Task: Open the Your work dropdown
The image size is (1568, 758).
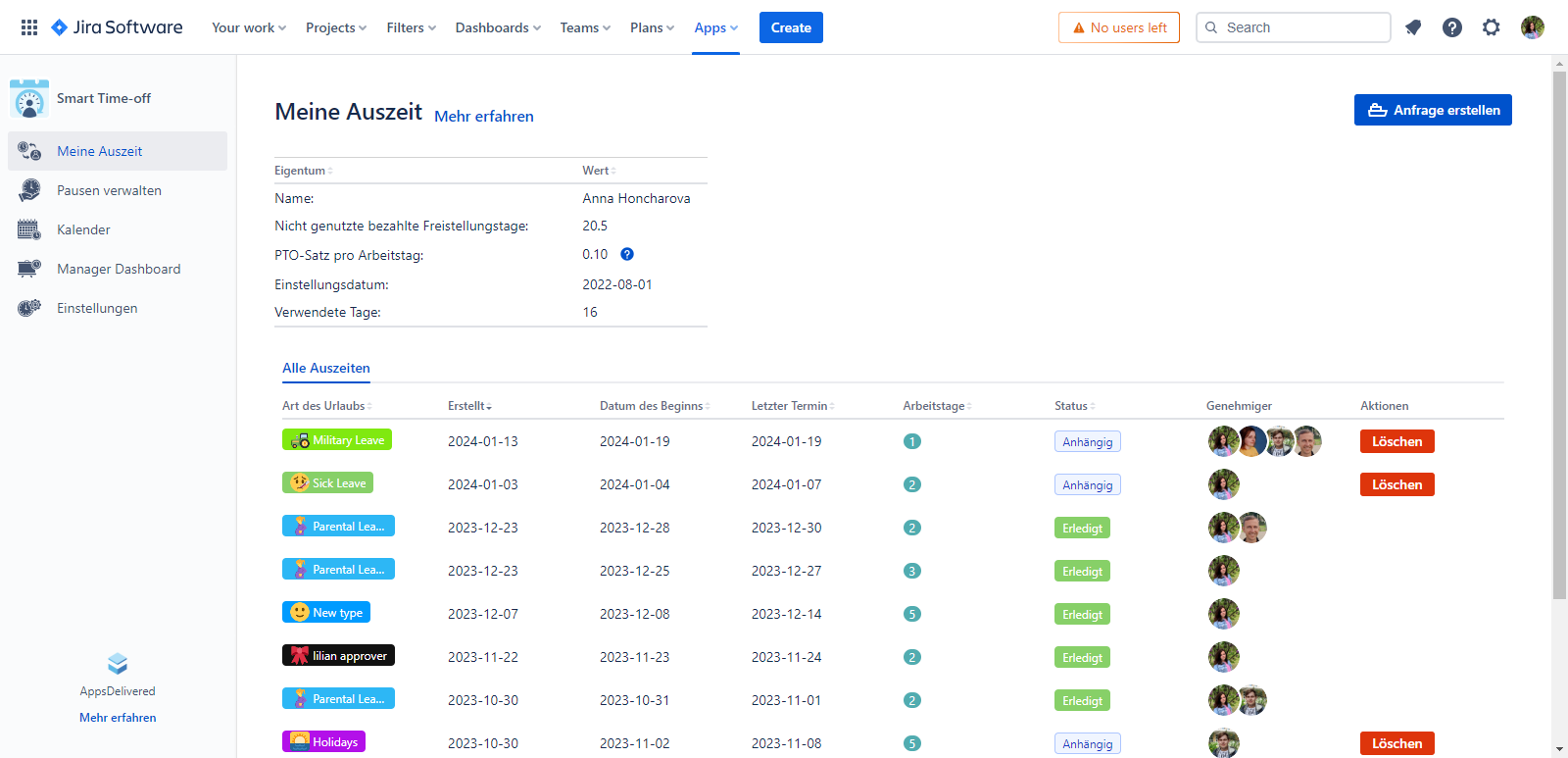Action: tap(249, 27)
